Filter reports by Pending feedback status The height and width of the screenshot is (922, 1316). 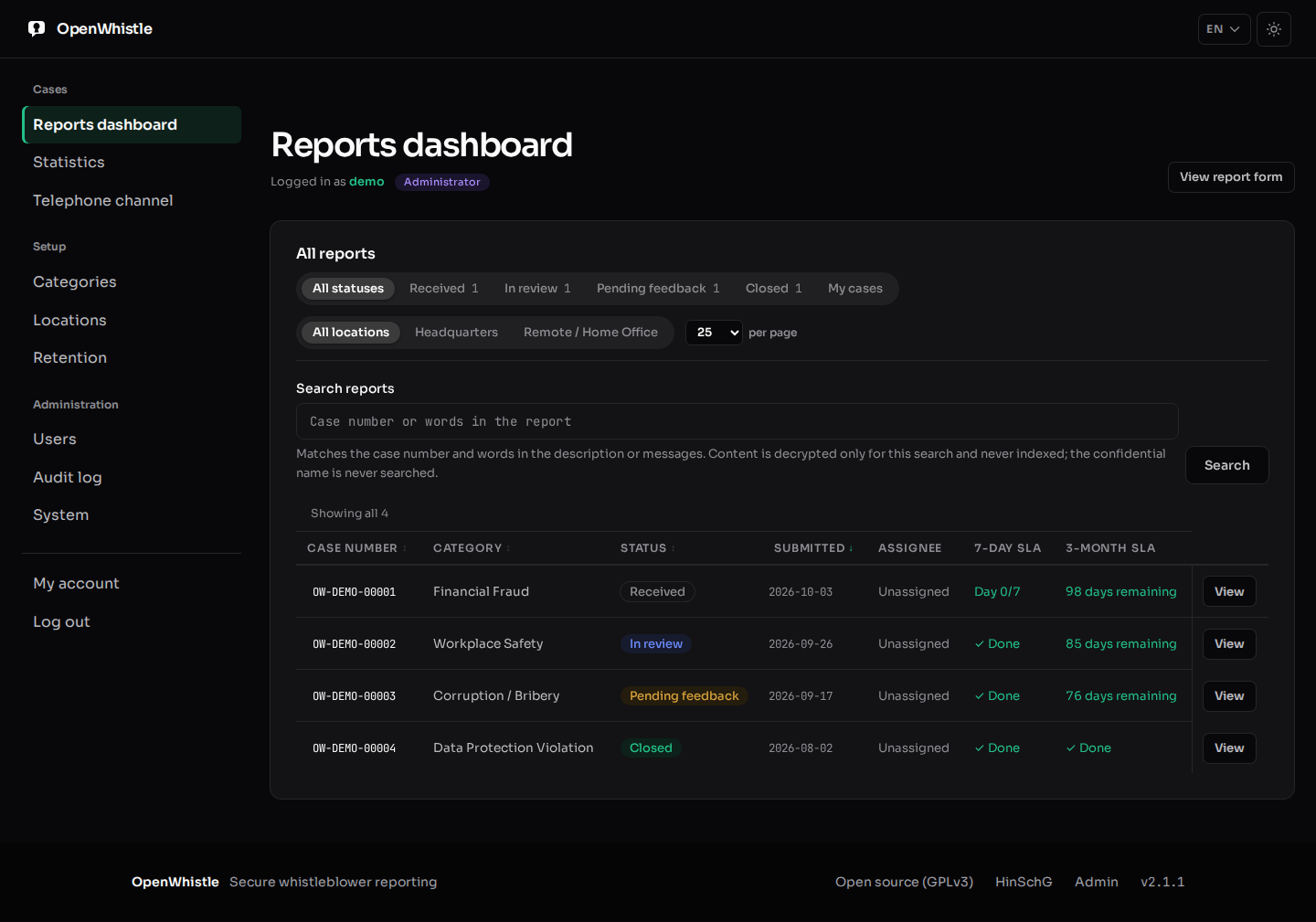[x=658, y=289]
